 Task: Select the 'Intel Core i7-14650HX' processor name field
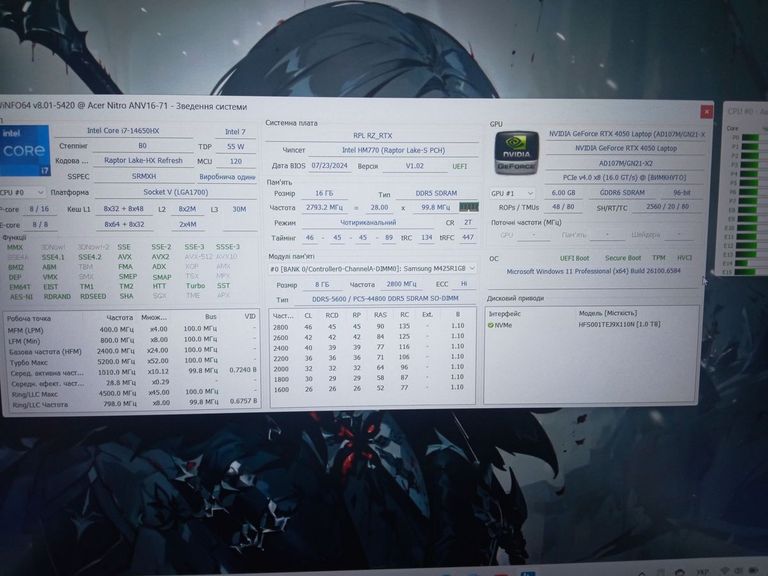(x=123, y=131)
